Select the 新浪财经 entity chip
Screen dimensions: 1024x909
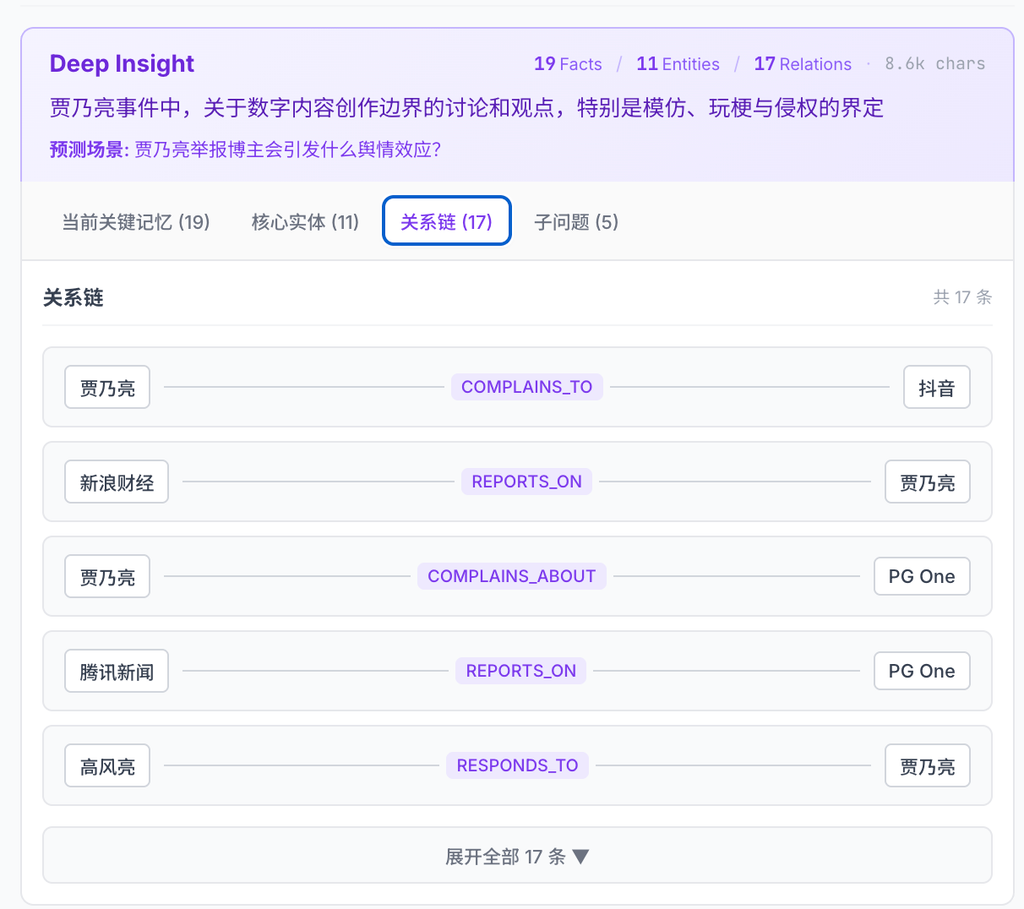pos(117,483)
